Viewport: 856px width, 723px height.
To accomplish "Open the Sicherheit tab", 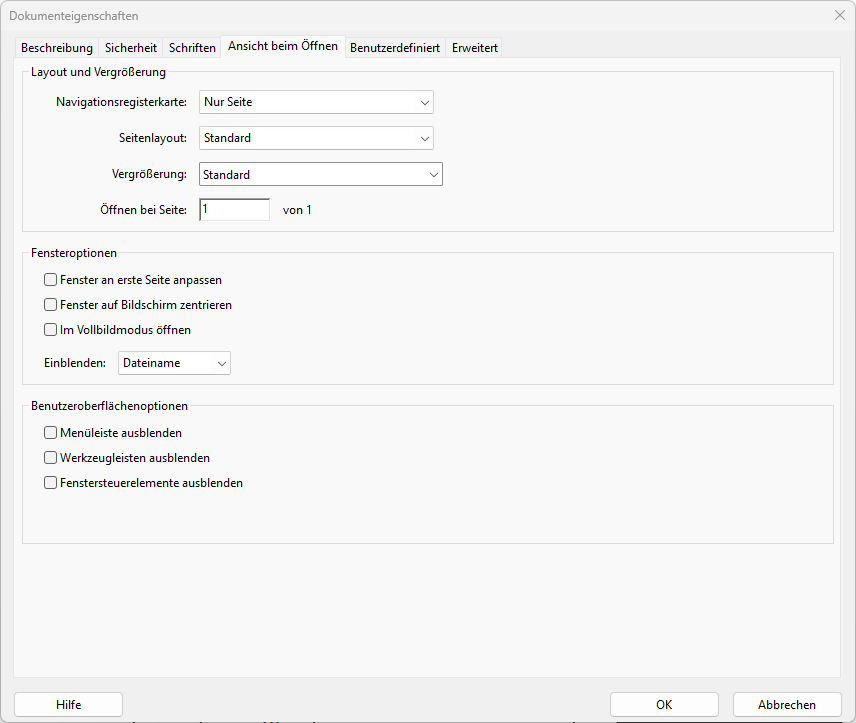I will tap(130, 47).
